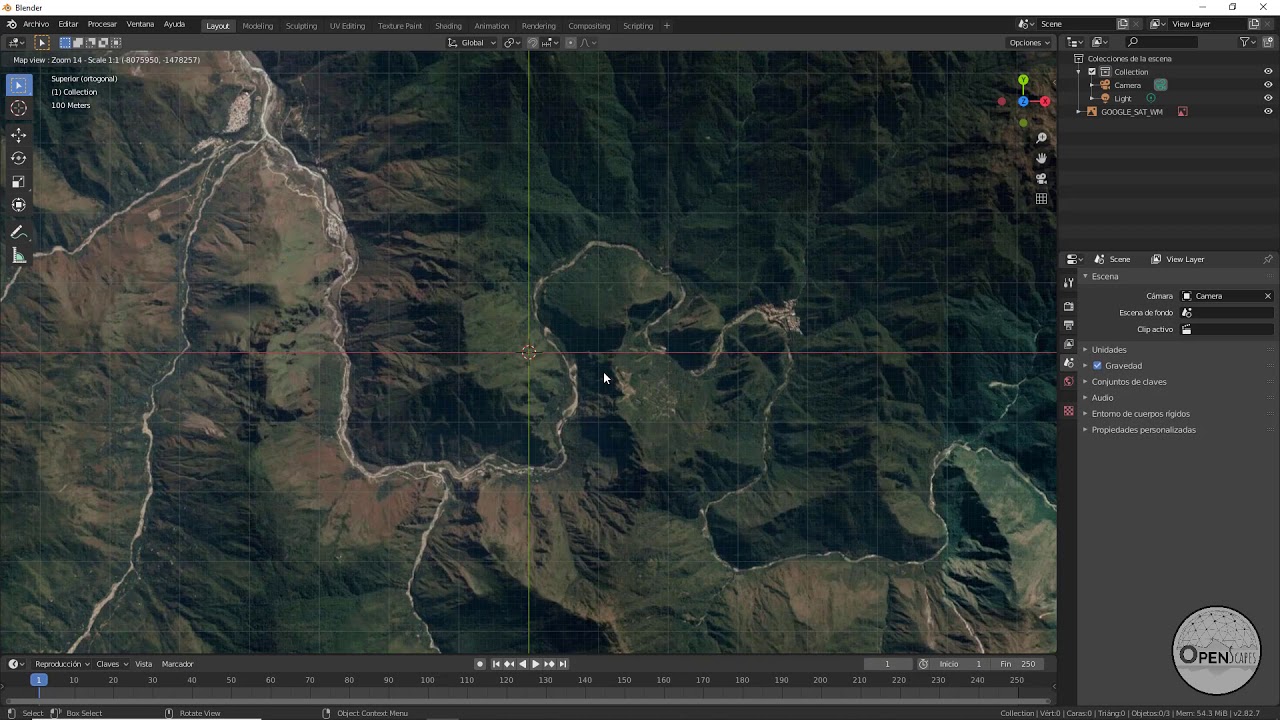The image size is (1280, 720).
Task: Click the Fin frame 250 field
Action: [x=1018, y=664]
